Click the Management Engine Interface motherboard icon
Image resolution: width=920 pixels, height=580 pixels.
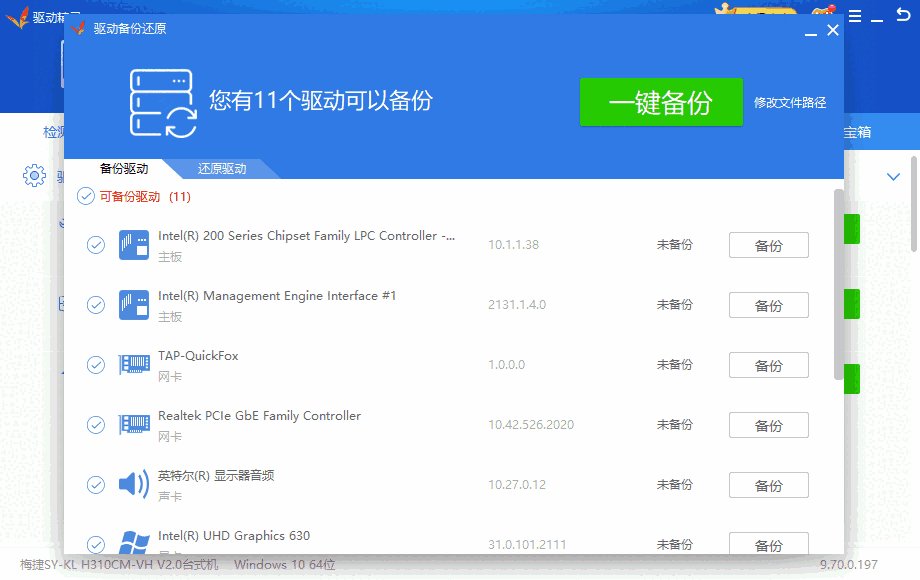[x=134, y=305]
